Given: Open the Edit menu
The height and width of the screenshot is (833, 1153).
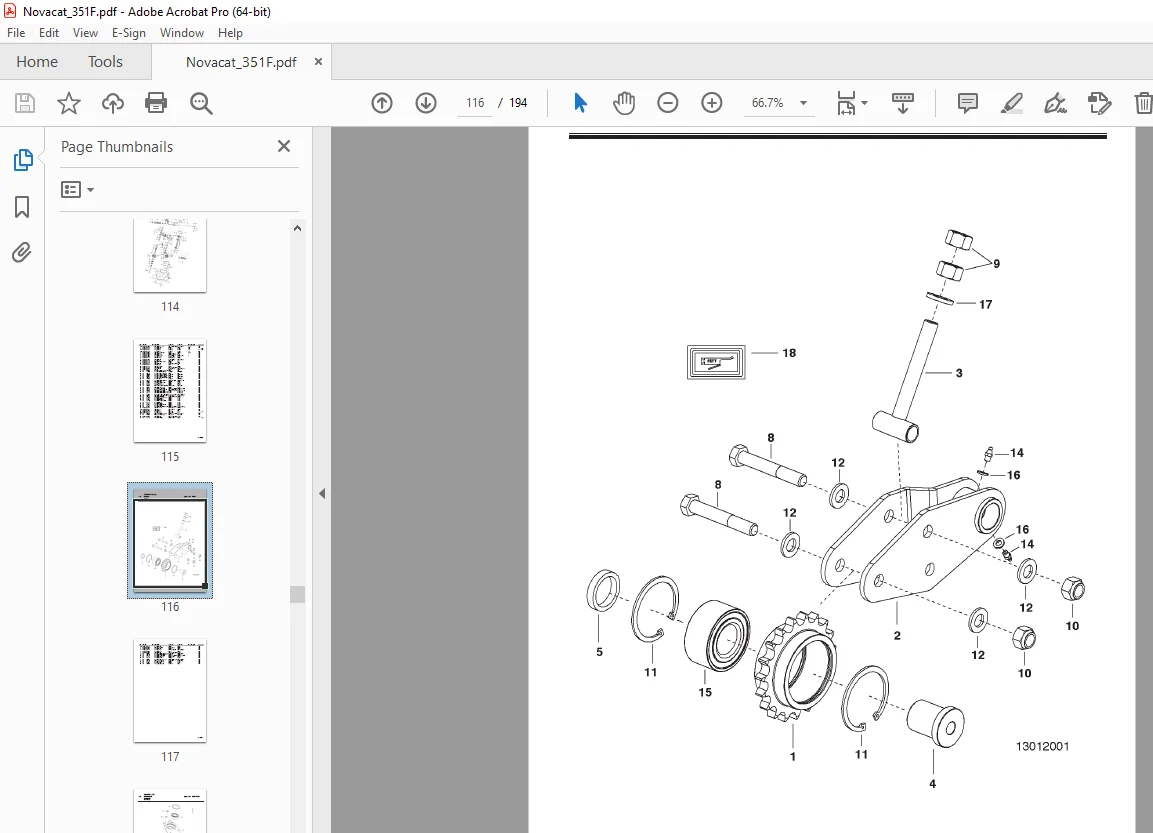Looking at the screenshot, I should pyautogui.click(x=49, y=33).
